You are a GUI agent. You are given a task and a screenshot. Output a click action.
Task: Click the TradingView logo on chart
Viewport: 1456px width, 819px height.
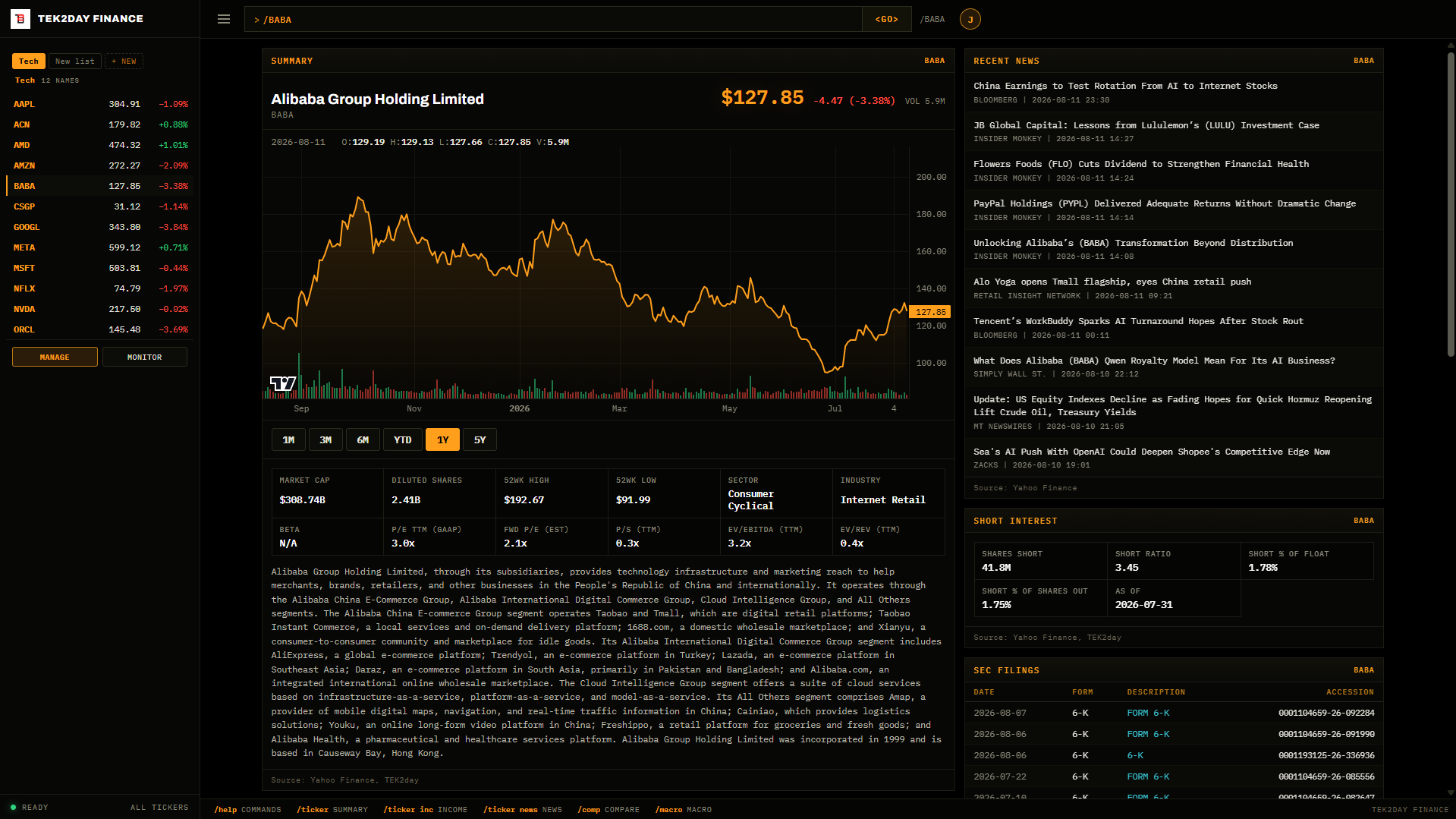coord(283,383)
